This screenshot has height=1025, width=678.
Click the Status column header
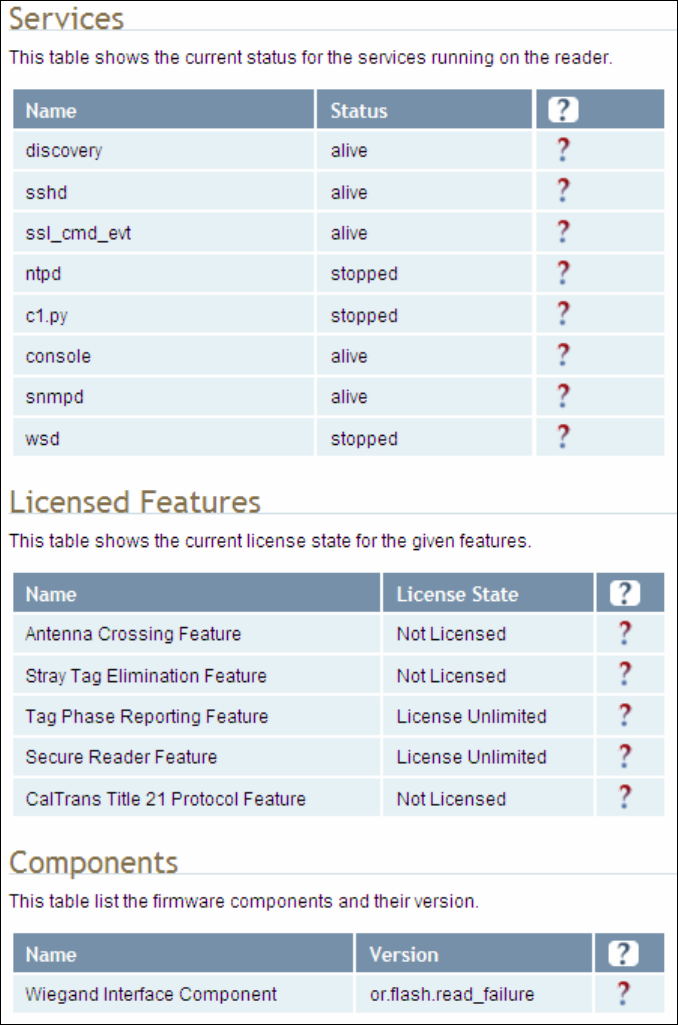(424, 110)
